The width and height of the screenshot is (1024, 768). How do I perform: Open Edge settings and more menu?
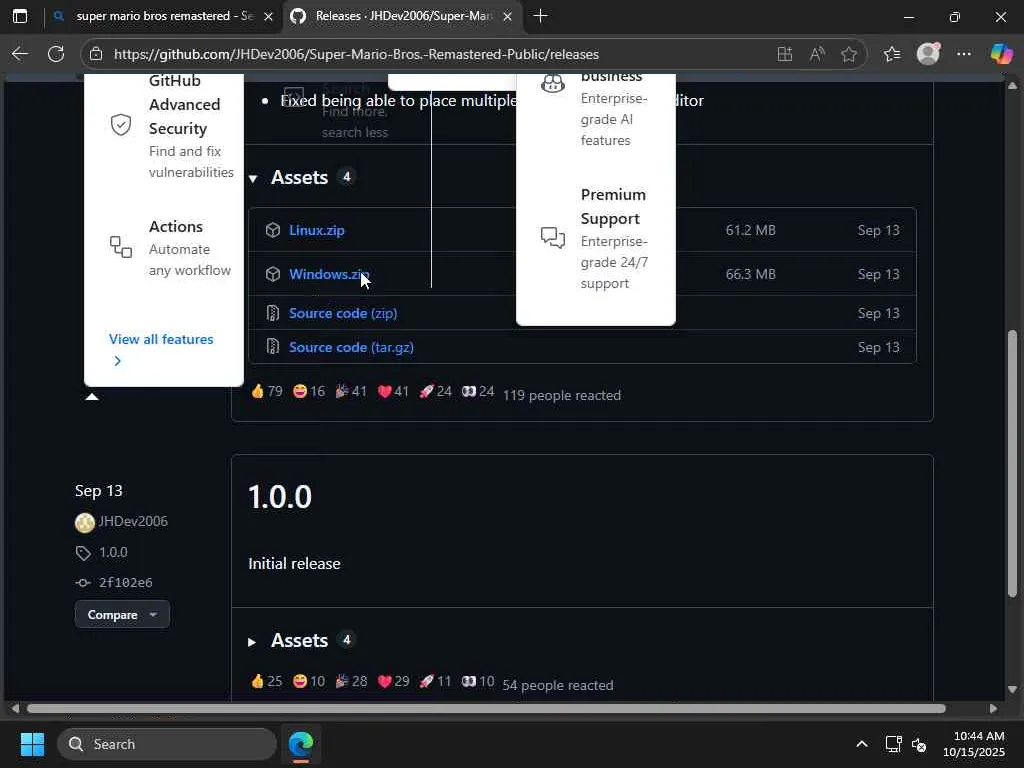point(964,54)
